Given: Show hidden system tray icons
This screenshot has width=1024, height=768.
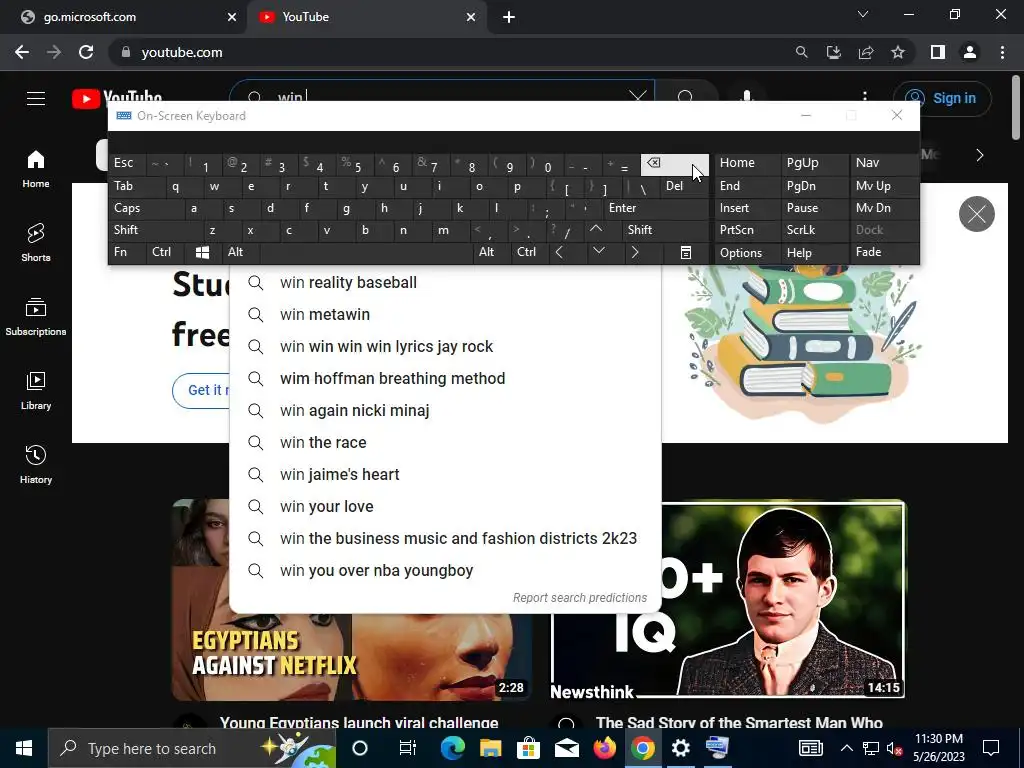Looking at the screenshot, I should (x=846, y=748).
